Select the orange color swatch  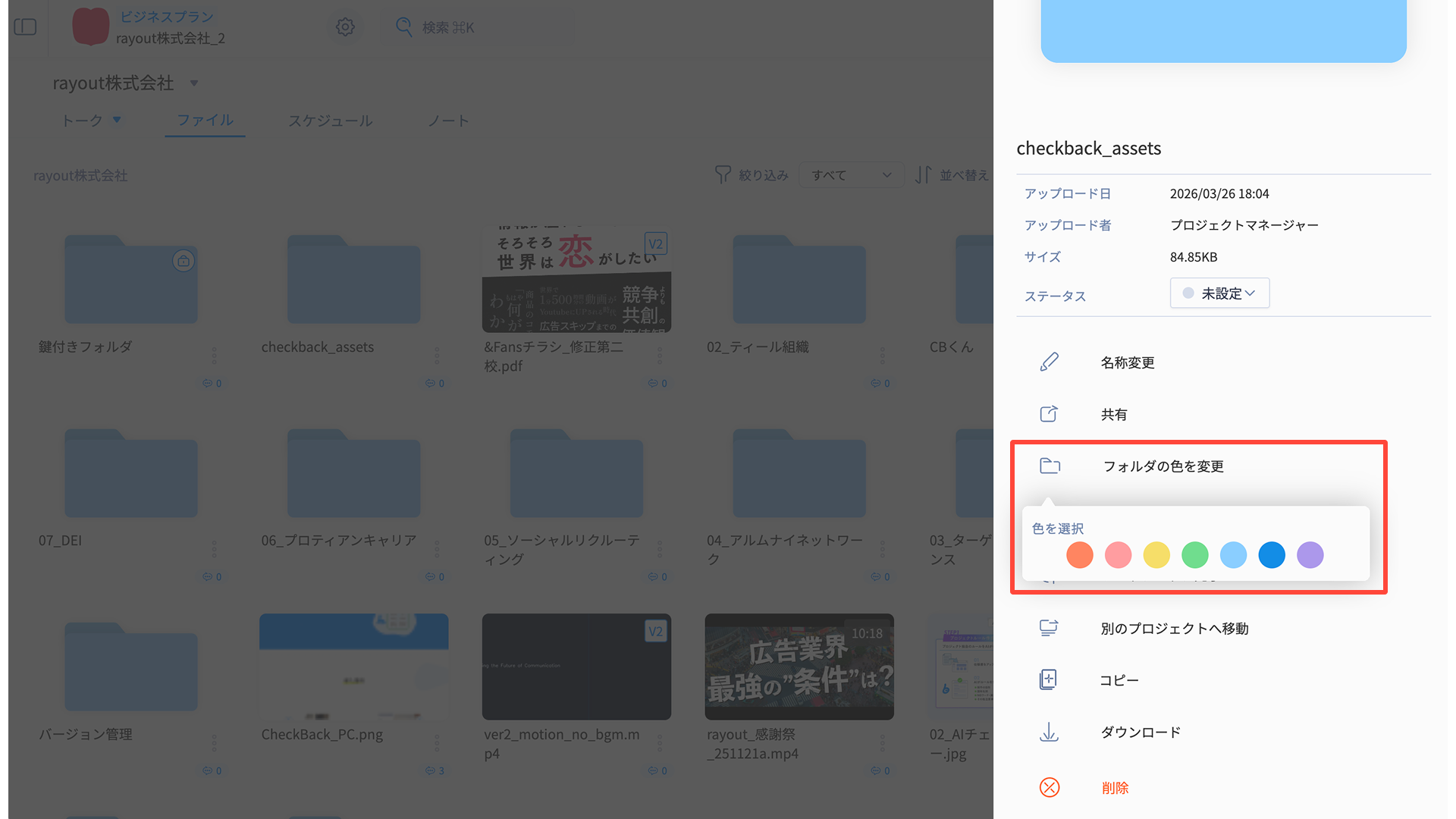click(1079, 555)
